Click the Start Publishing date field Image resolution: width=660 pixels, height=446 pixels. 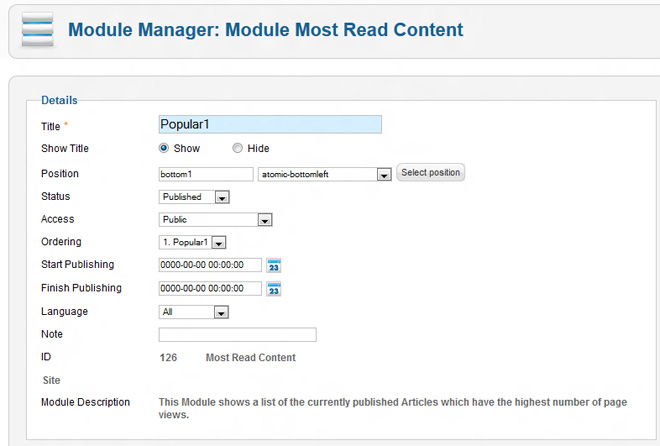pos(210,265)
